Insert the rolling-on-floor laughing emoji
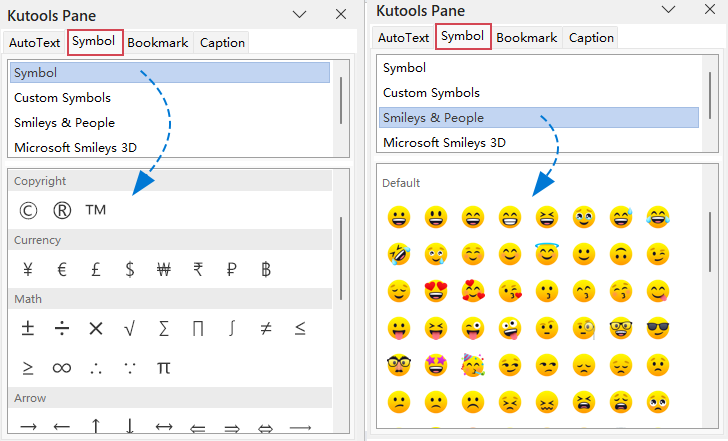Screen dimensions: 728x441 tap(399, 254)
